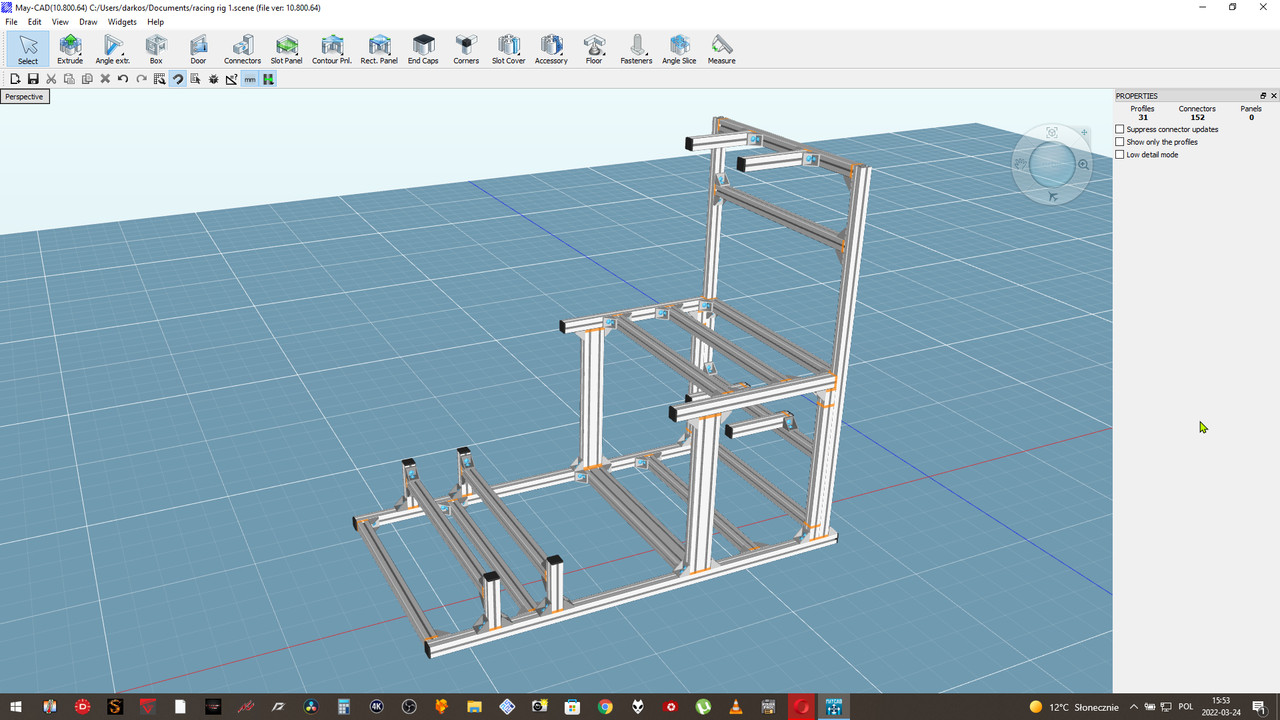1280x720 pixels.
Task: Open Windows Start menu
Action: (x=16, y=707)
